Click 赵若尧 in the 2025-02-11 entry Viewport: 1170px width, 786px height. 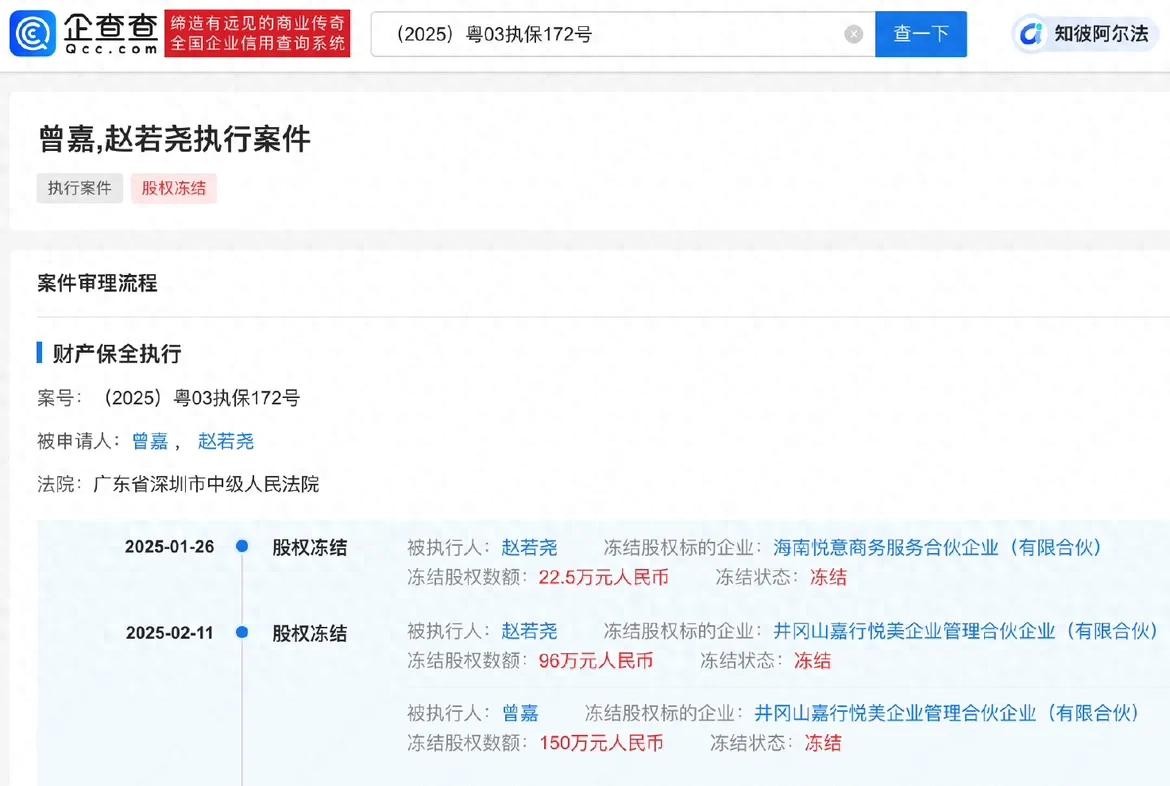pyautogui.click(x=529, y=631)
